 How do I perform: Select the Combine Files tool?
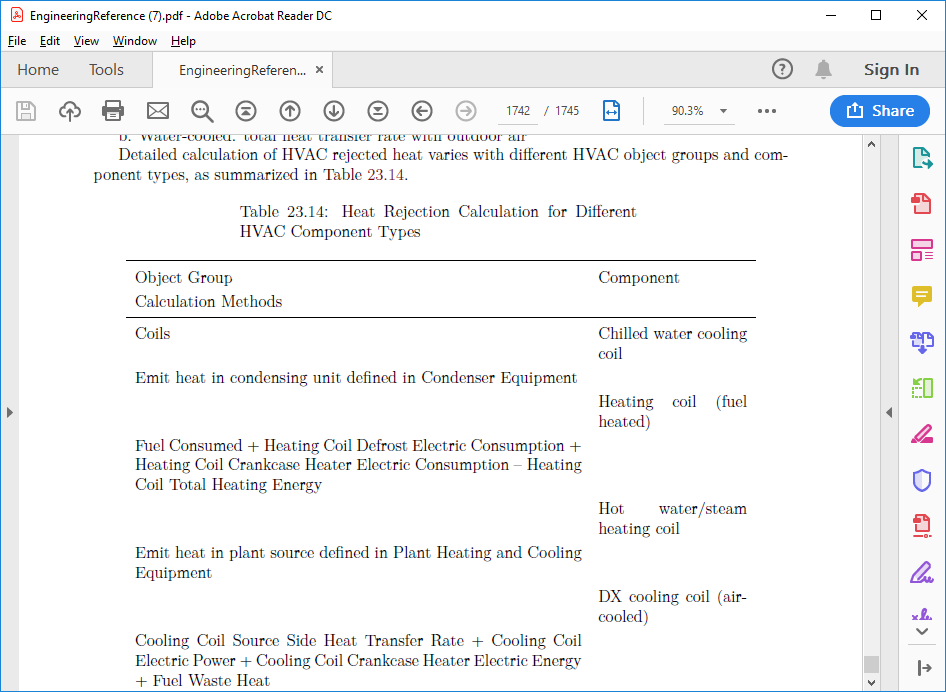(921, 342)
